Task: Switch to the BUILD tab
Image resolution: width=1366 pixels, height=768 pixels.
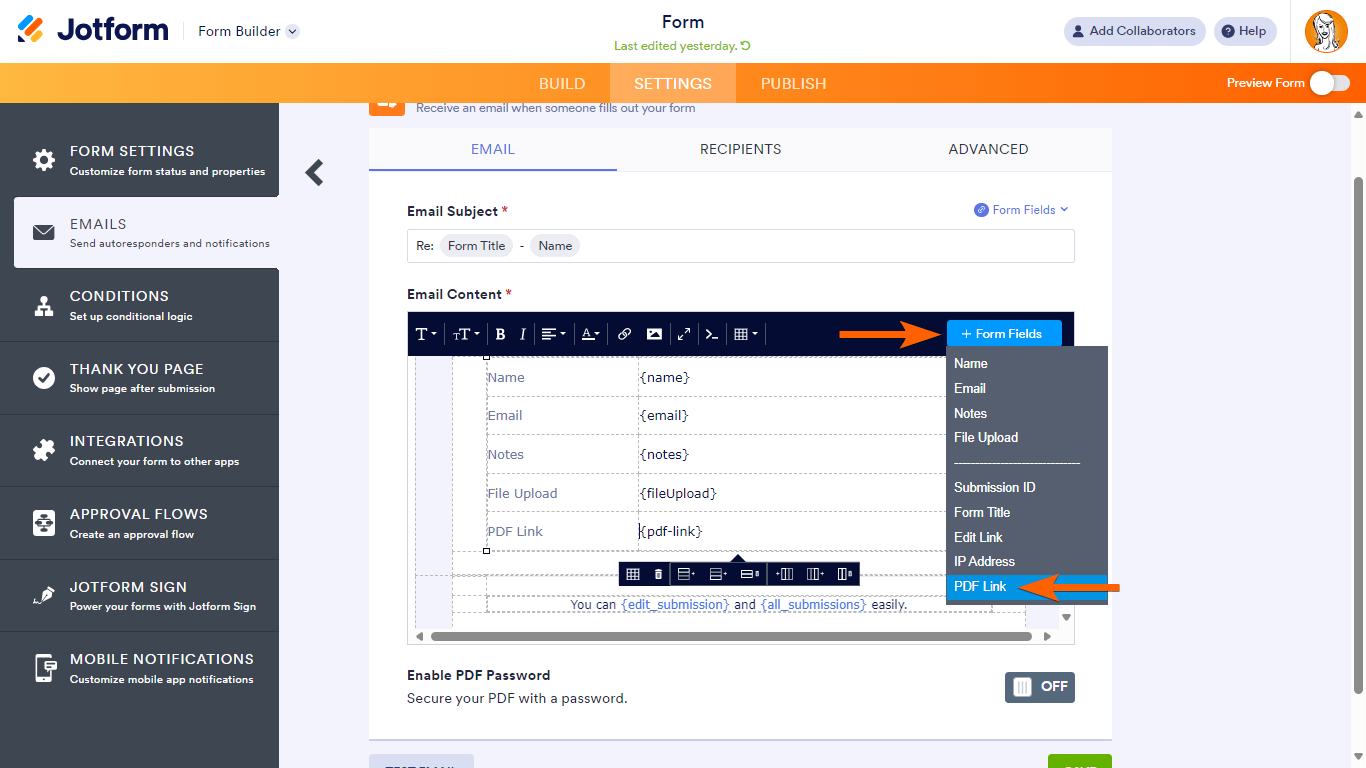Action: tap(562, 84)
